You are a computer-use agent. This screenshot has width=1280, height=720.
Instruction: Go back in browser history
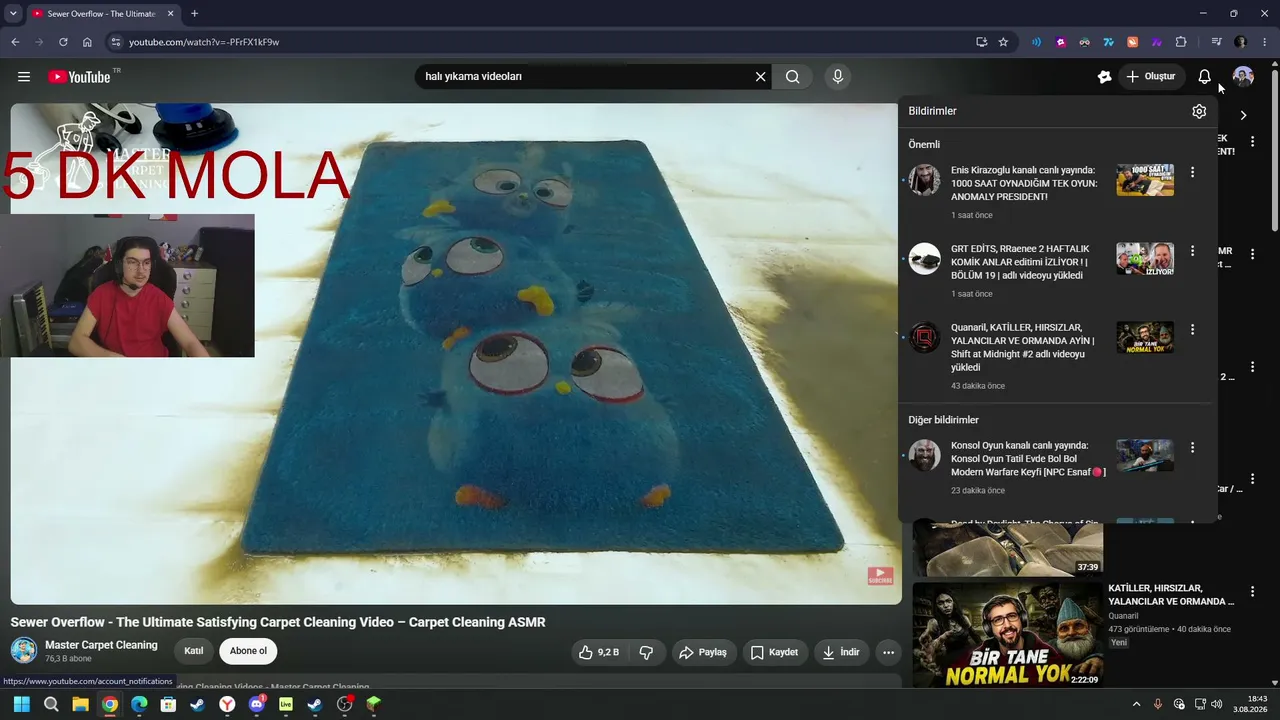[15, 42]
